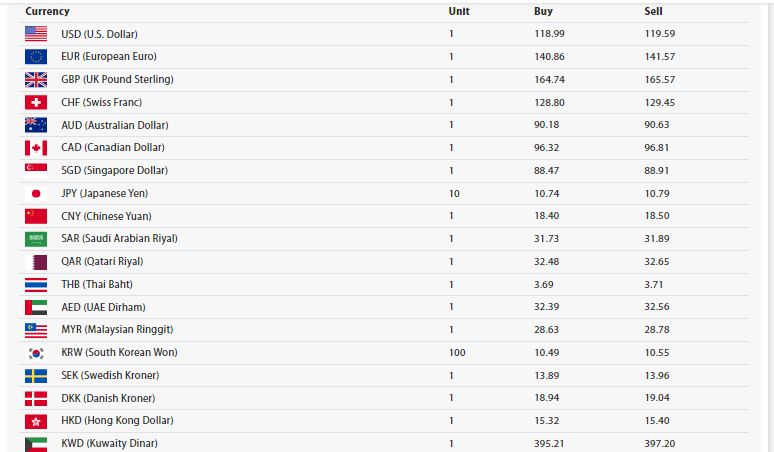Click the Buy column header

[x=543, y=11]
